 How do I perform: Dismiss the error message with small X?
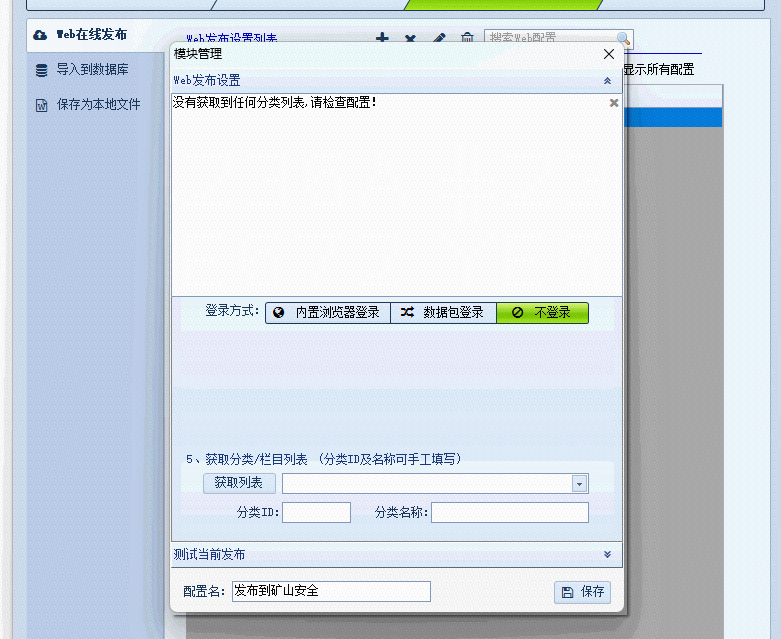(x=614, y=102)
